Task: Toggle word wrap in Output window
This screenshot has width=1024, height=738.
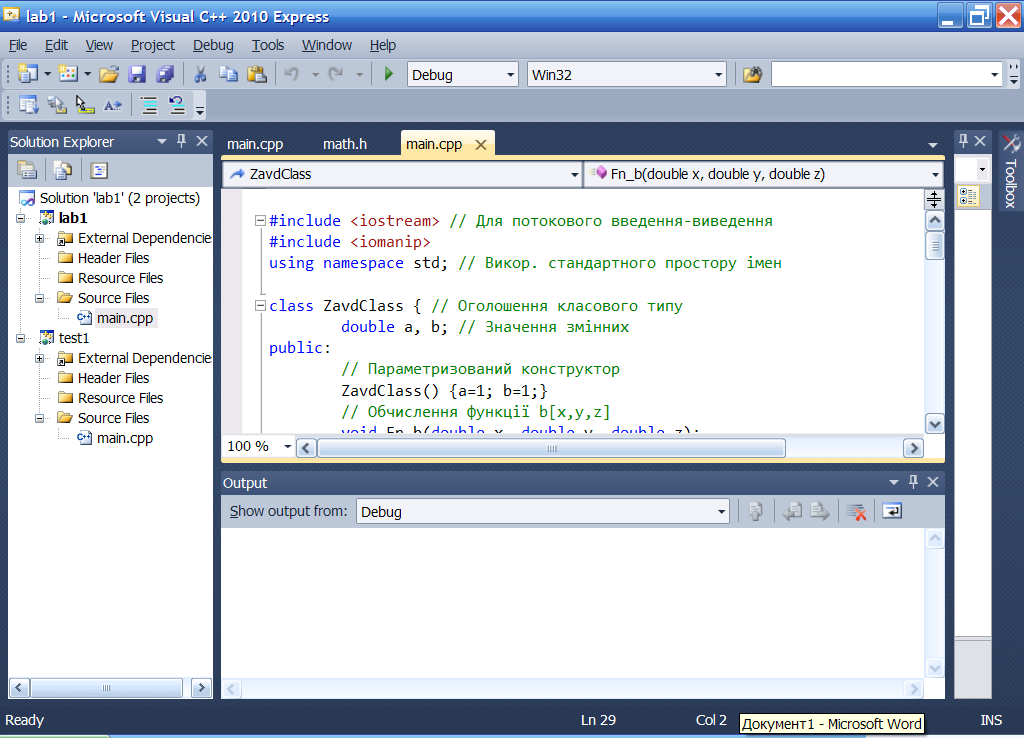Action: (x=892, y=511)
